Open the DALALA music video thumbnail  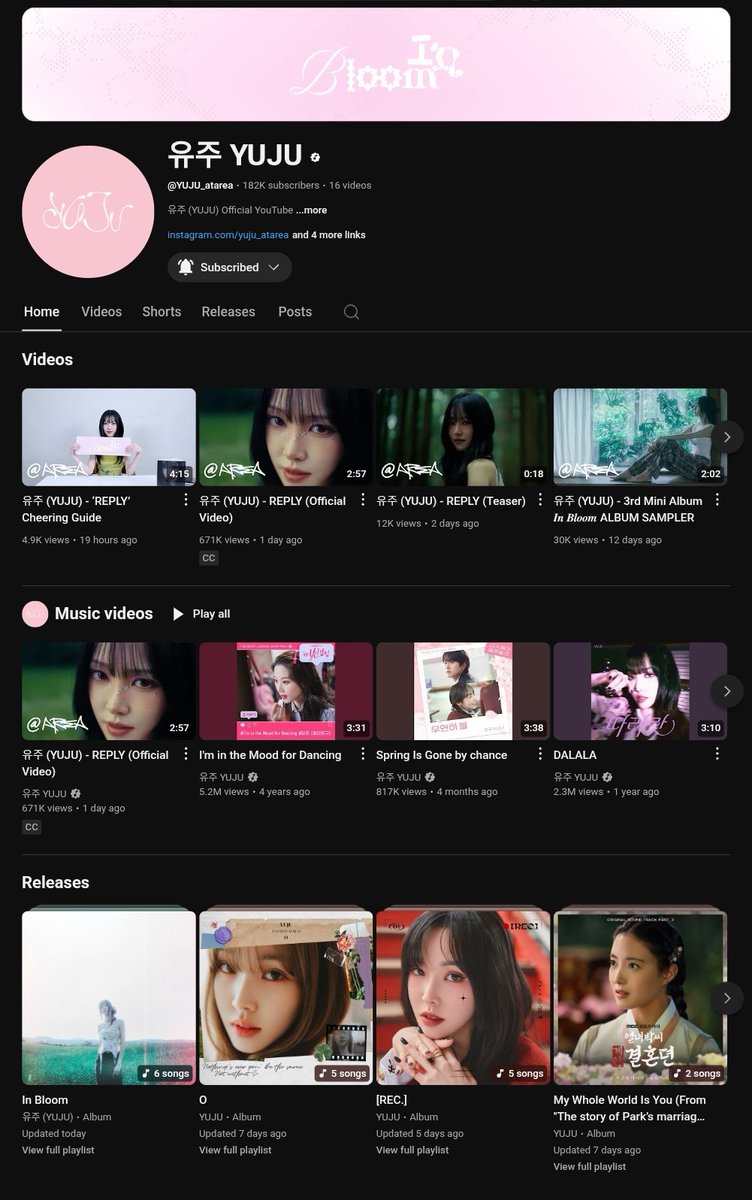point(640,691)
